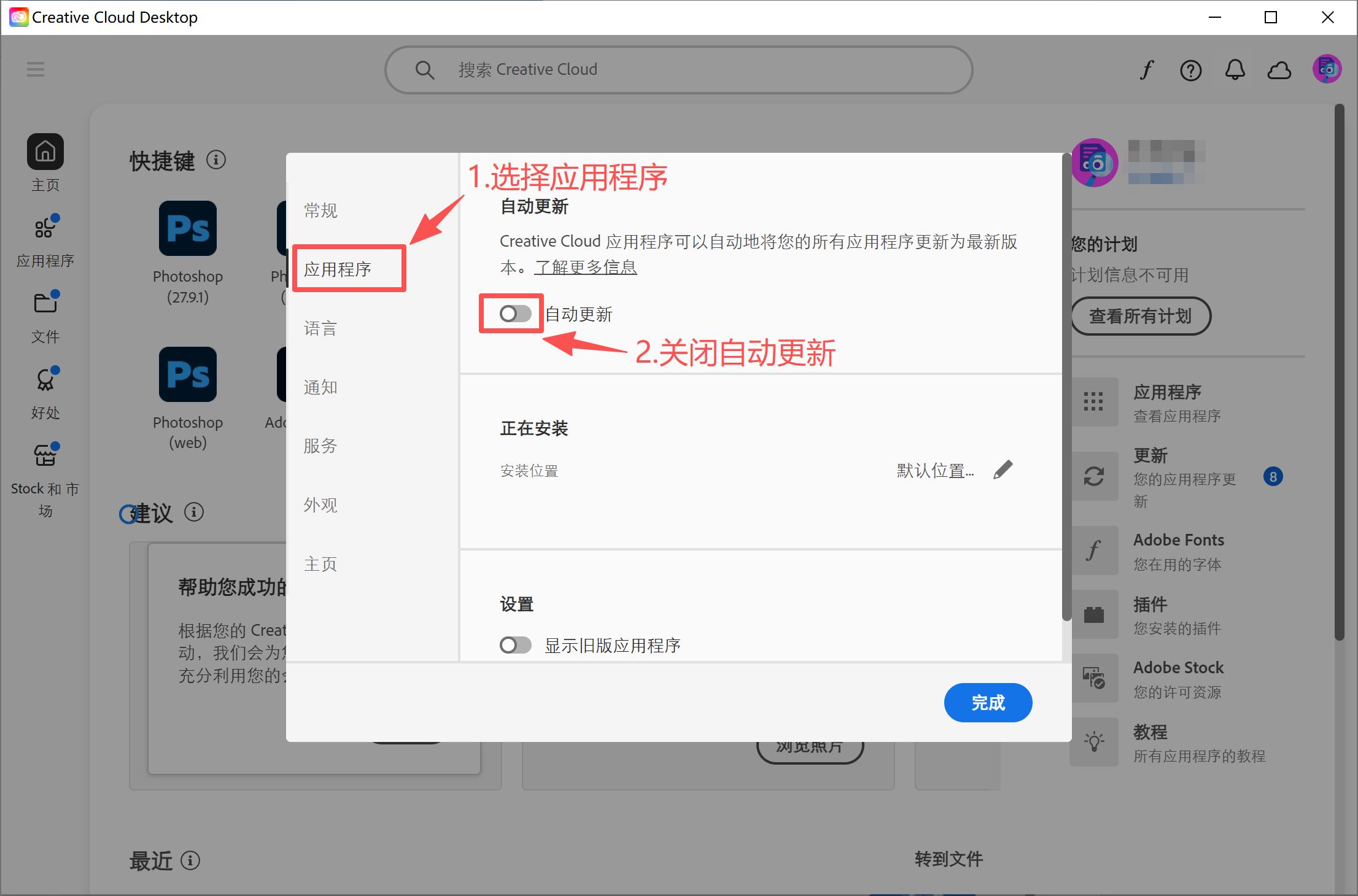Open the notifications bell icon
Viewport: 1358px width, 896px height.
[x=1235, y=70]
